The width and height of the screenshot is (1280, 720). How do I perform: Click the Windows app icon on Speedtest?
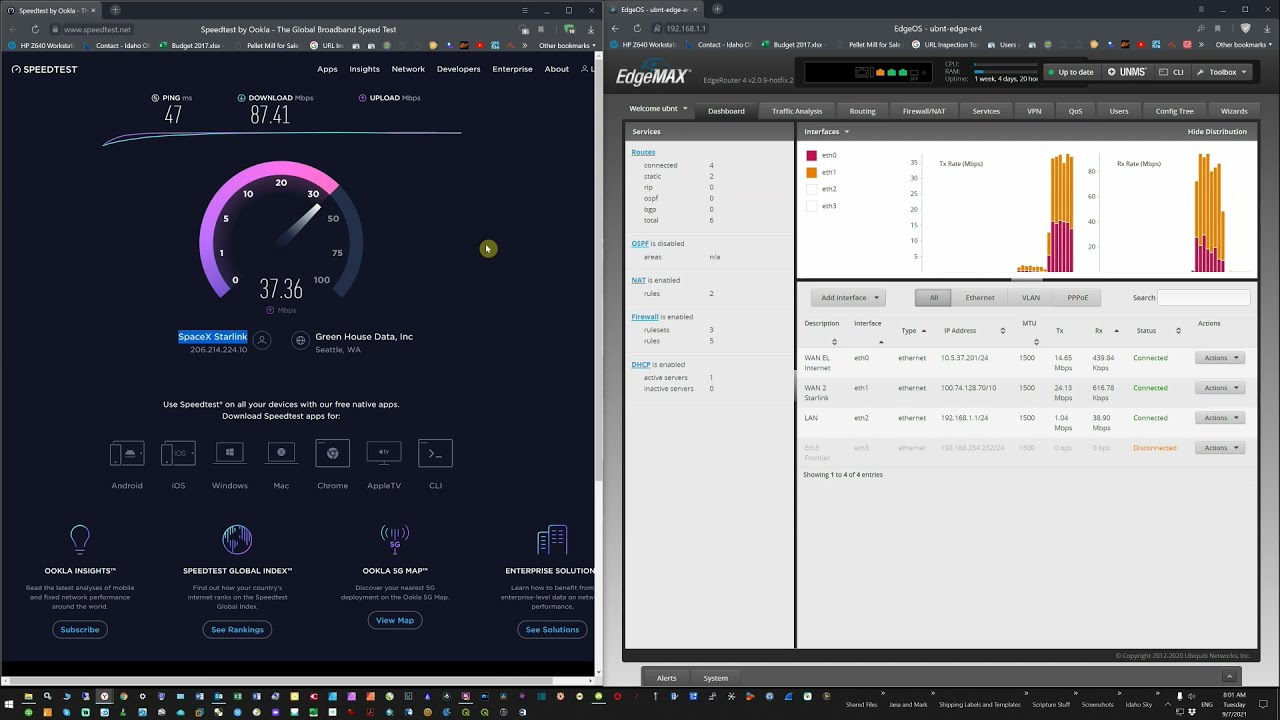(230, 453)
